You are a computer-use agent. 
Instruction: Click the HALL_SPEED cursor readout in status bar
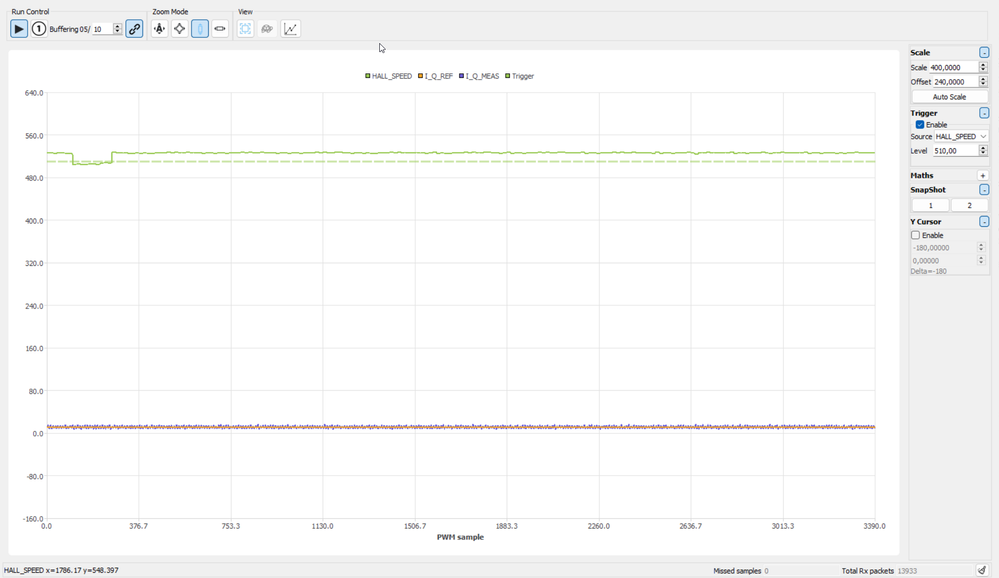coord(61,570)
